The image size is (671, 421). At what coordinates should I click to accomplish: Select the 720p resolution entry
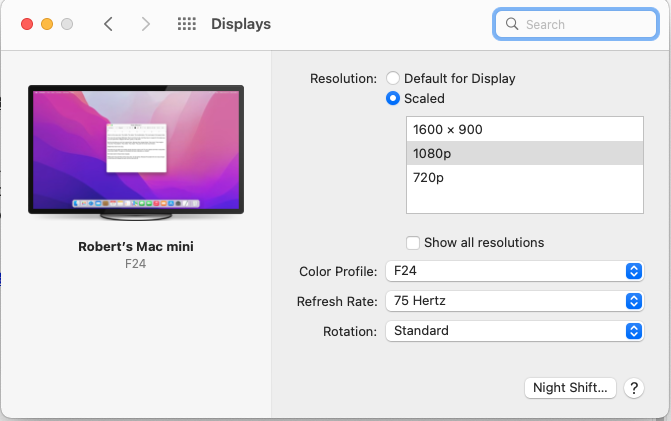coord(524,177)
